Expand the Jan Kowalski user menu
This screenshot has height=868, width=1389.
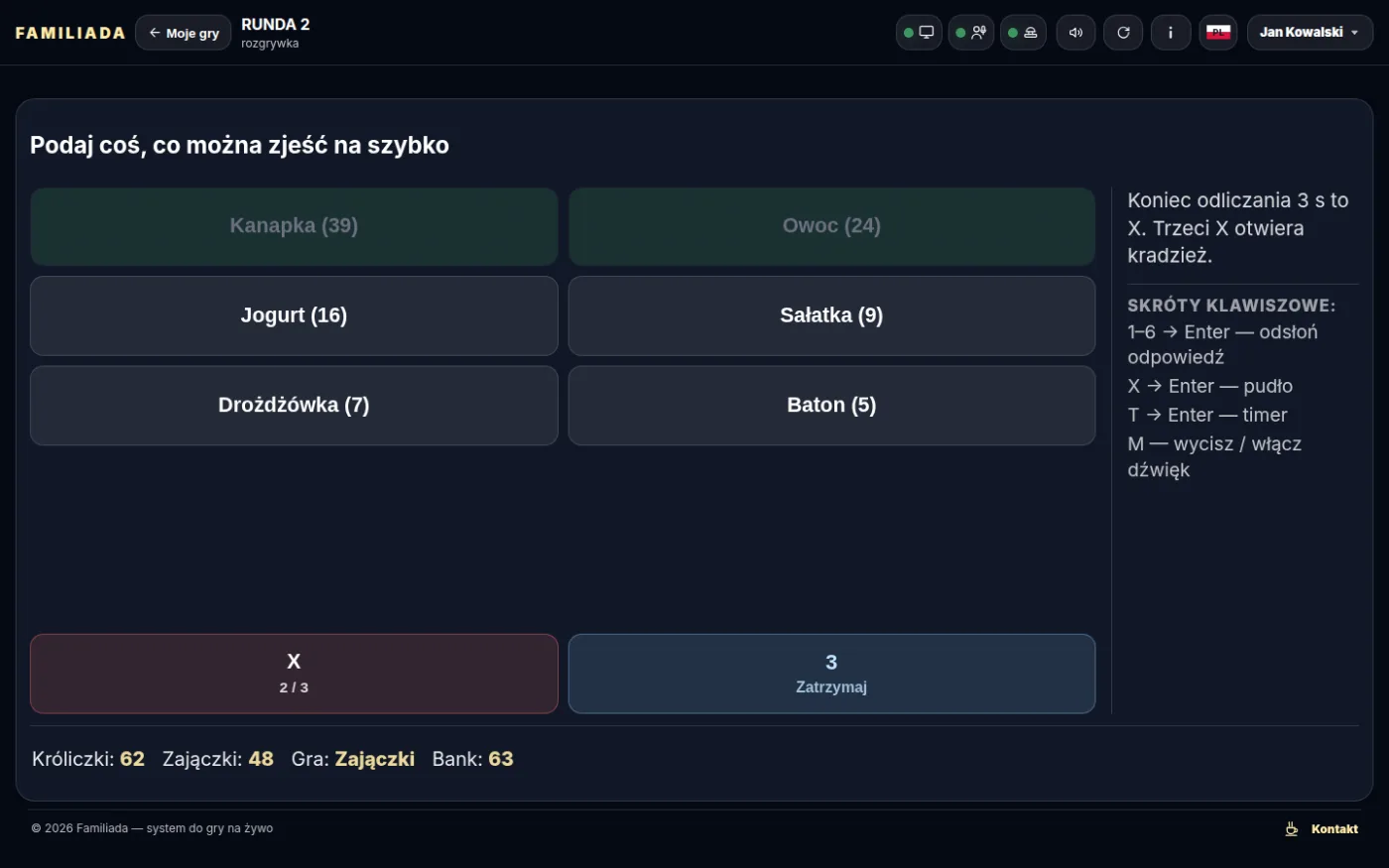tap(1310, 33)
